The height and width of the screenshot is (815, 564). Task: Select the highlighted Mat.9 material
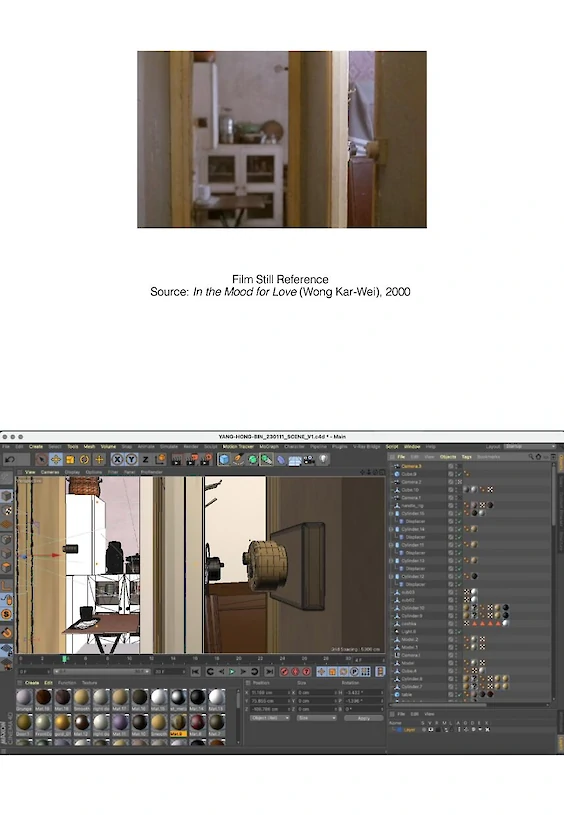178,723
